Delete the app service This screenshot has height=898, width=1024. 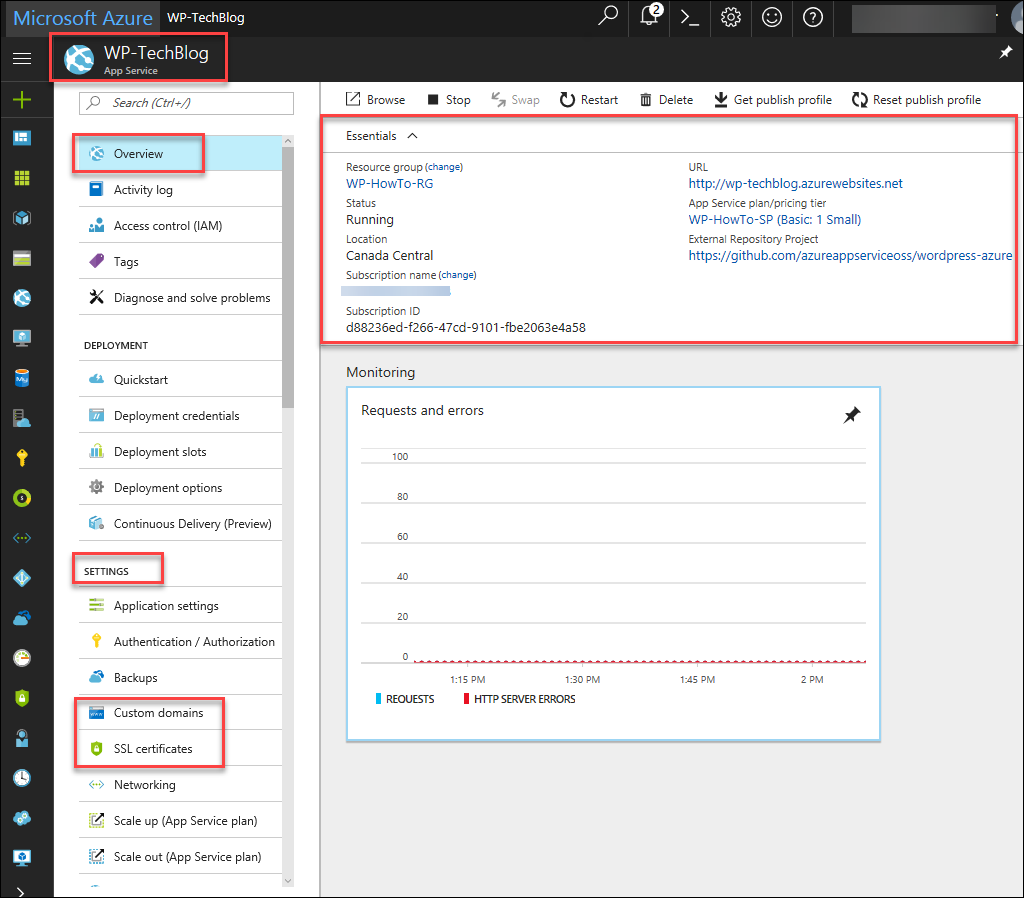coord(666,99)
